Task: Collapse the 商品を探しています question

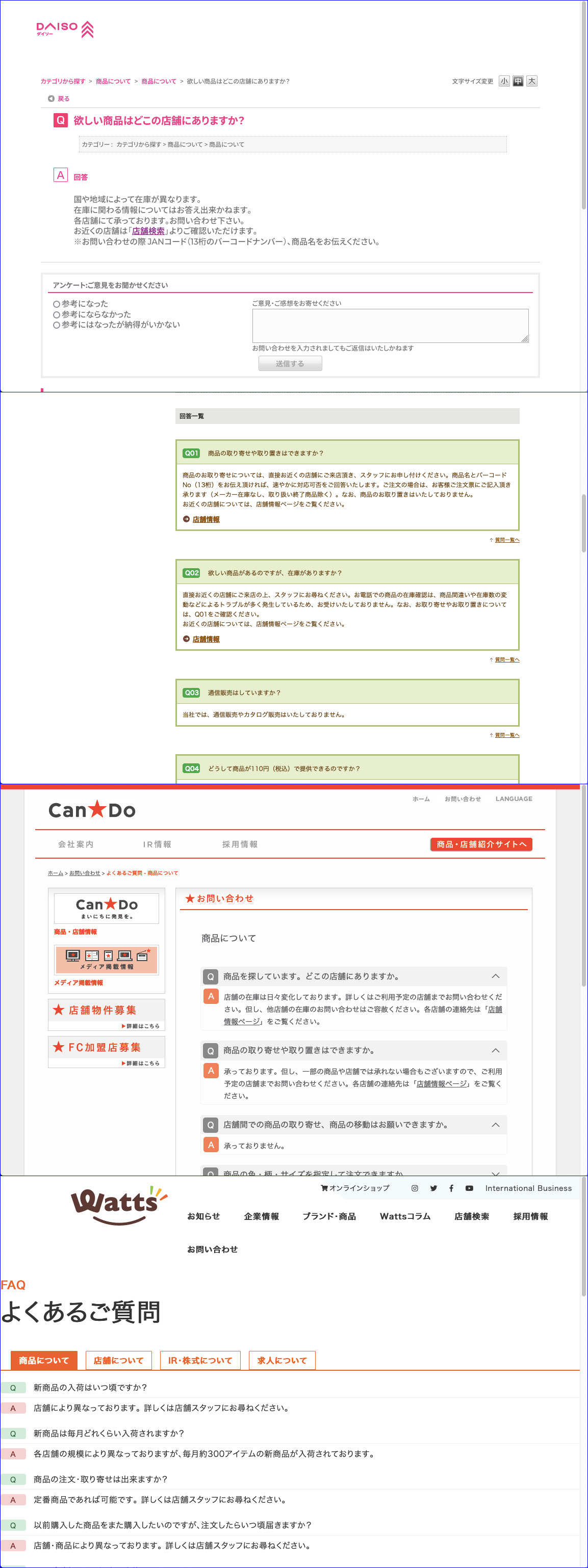Action: click(495, 976)
